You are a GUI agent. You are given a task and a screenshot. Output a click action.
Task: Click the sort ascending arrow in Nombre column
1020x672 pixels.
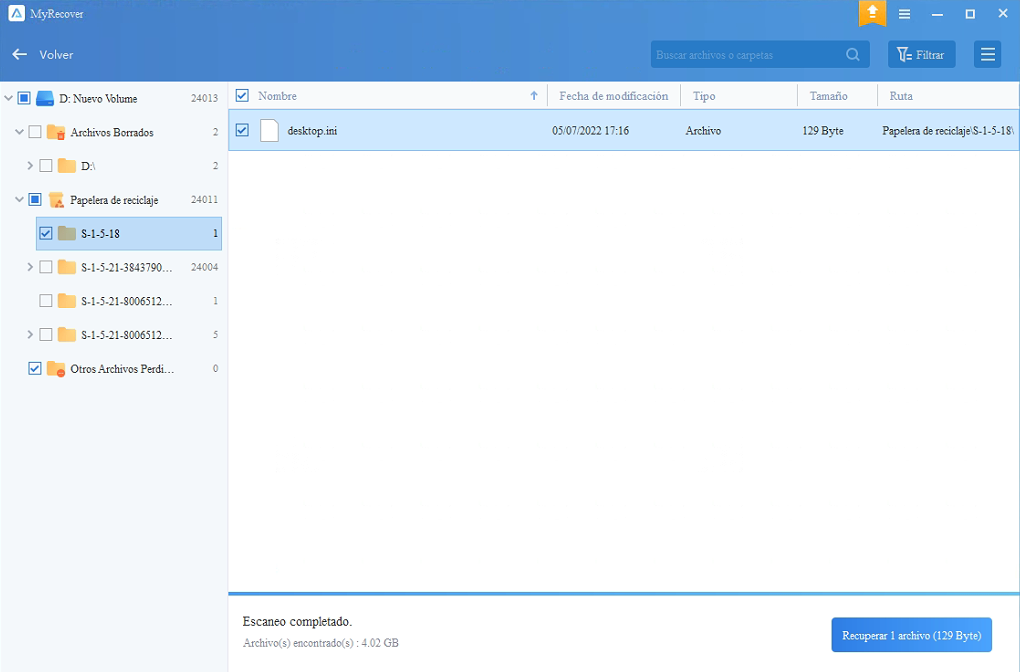[534, 96]
